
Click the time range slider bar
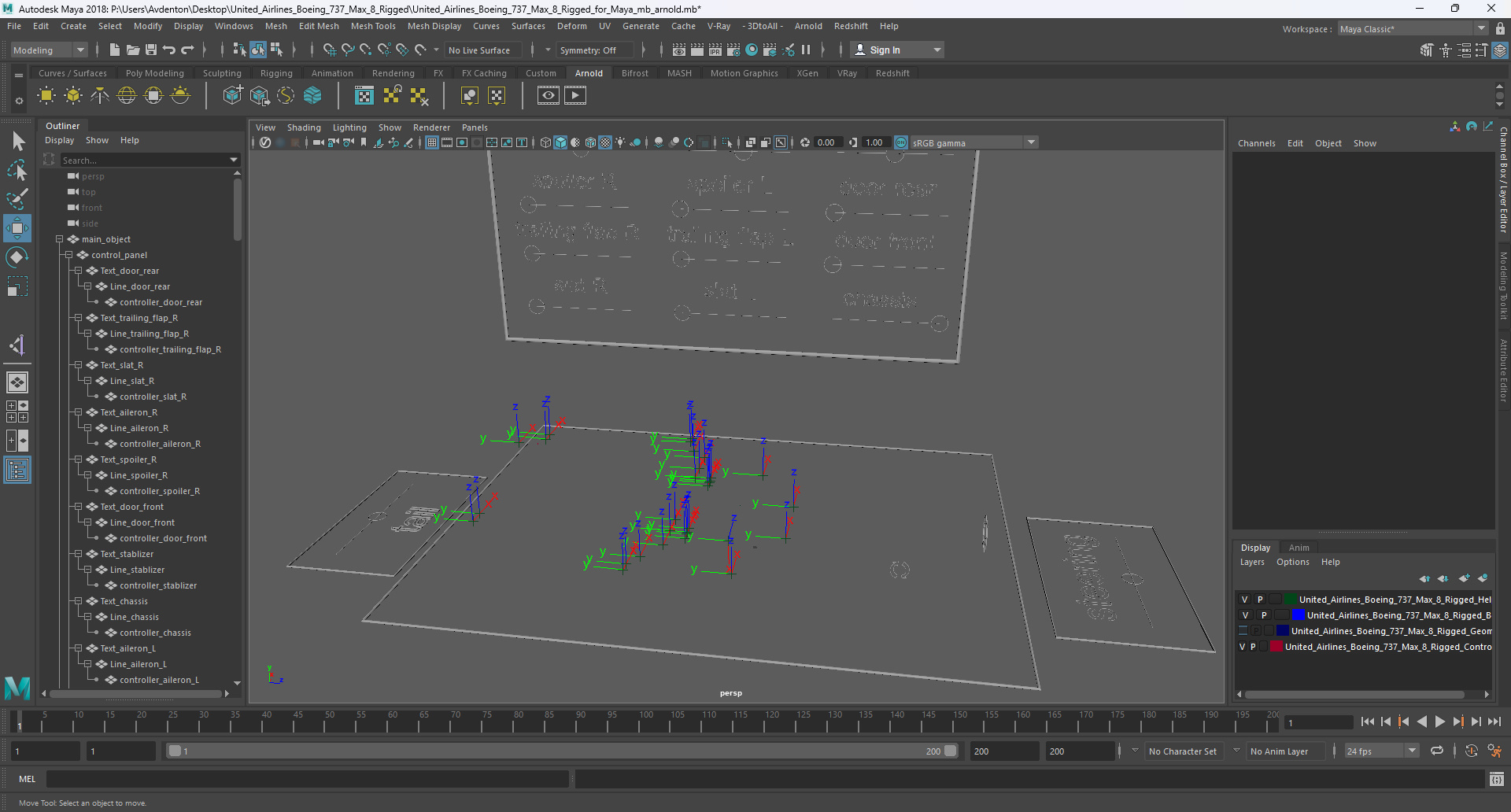click(x=562, y=751)
